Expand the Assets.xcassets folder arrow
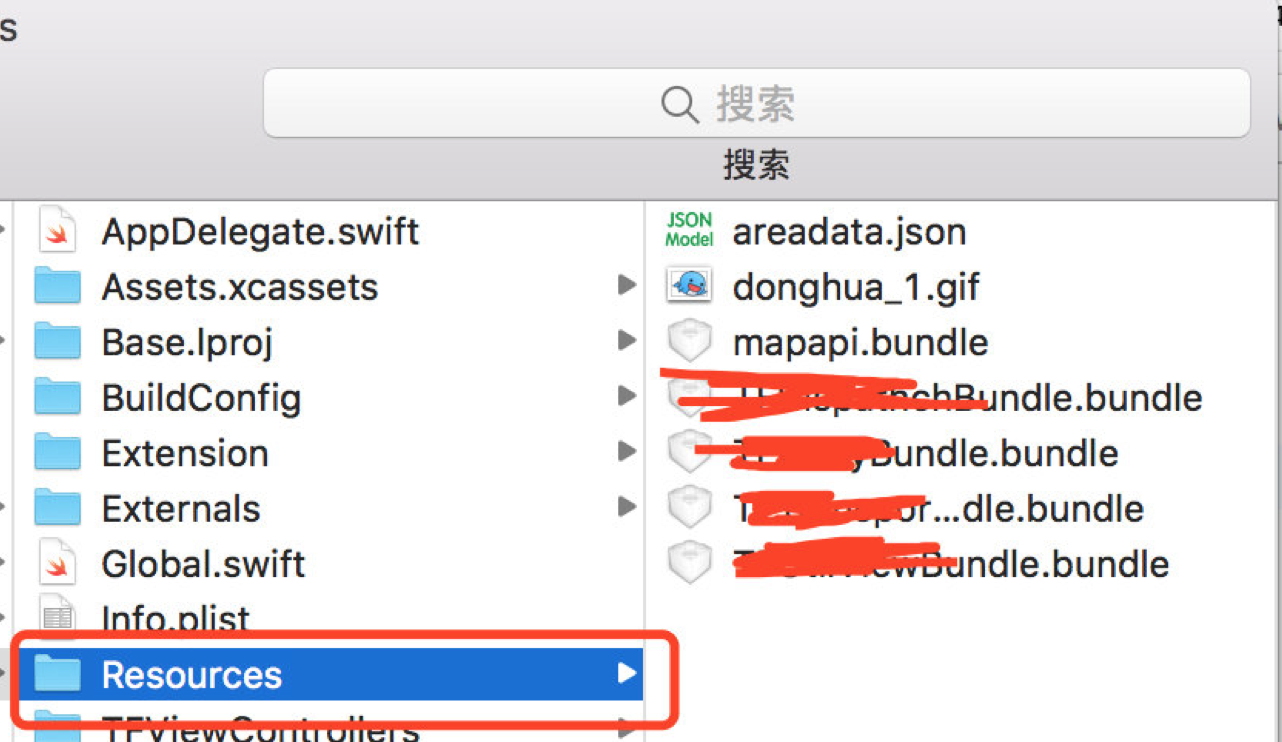 [626, 286]
